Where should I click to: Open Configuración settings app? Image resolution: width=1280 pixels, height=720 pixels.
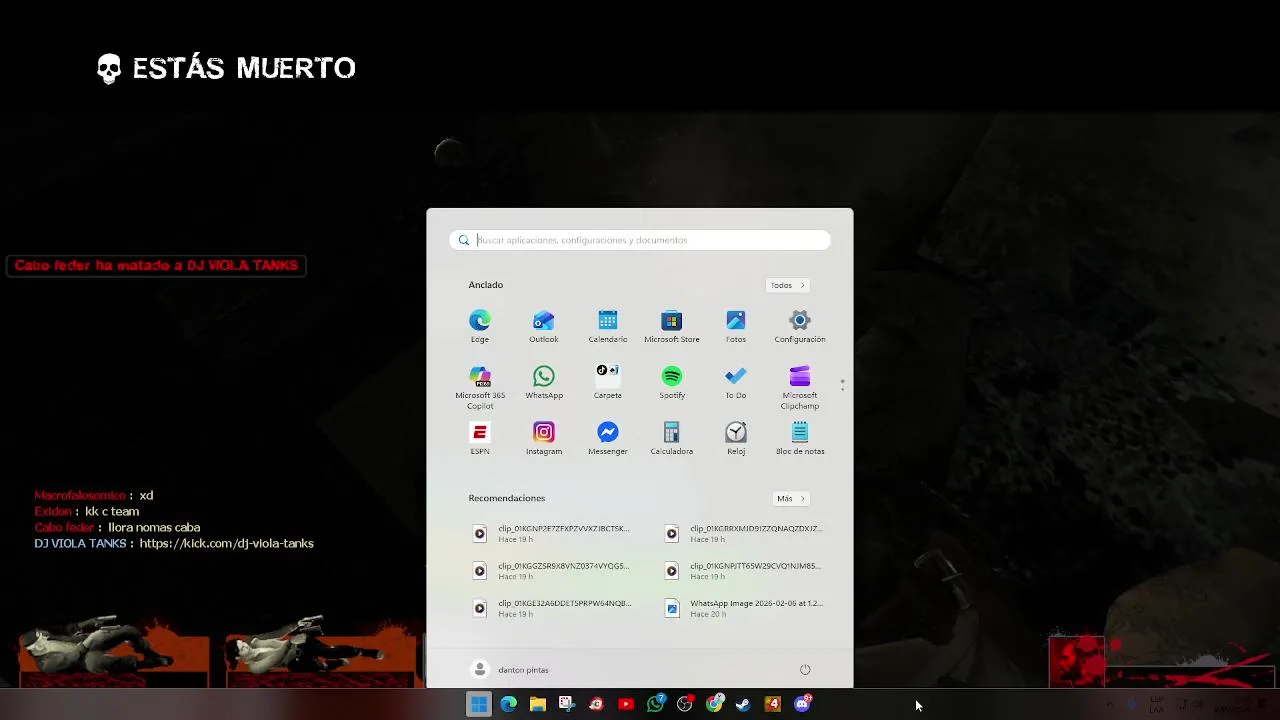pos(800,326)
